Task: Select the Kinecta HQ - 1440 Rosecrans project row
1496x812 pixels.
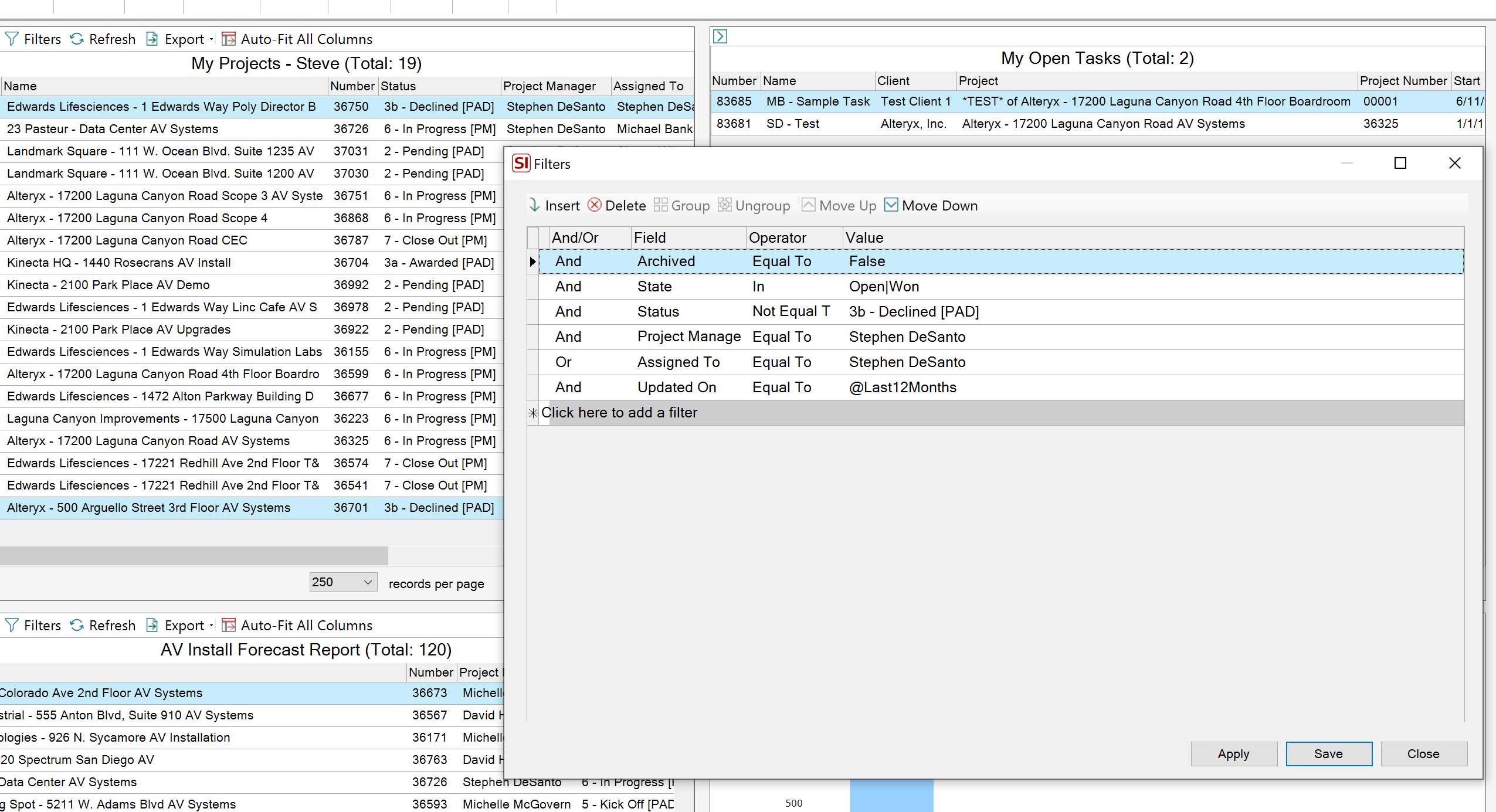Action: (x=119, y=263)
